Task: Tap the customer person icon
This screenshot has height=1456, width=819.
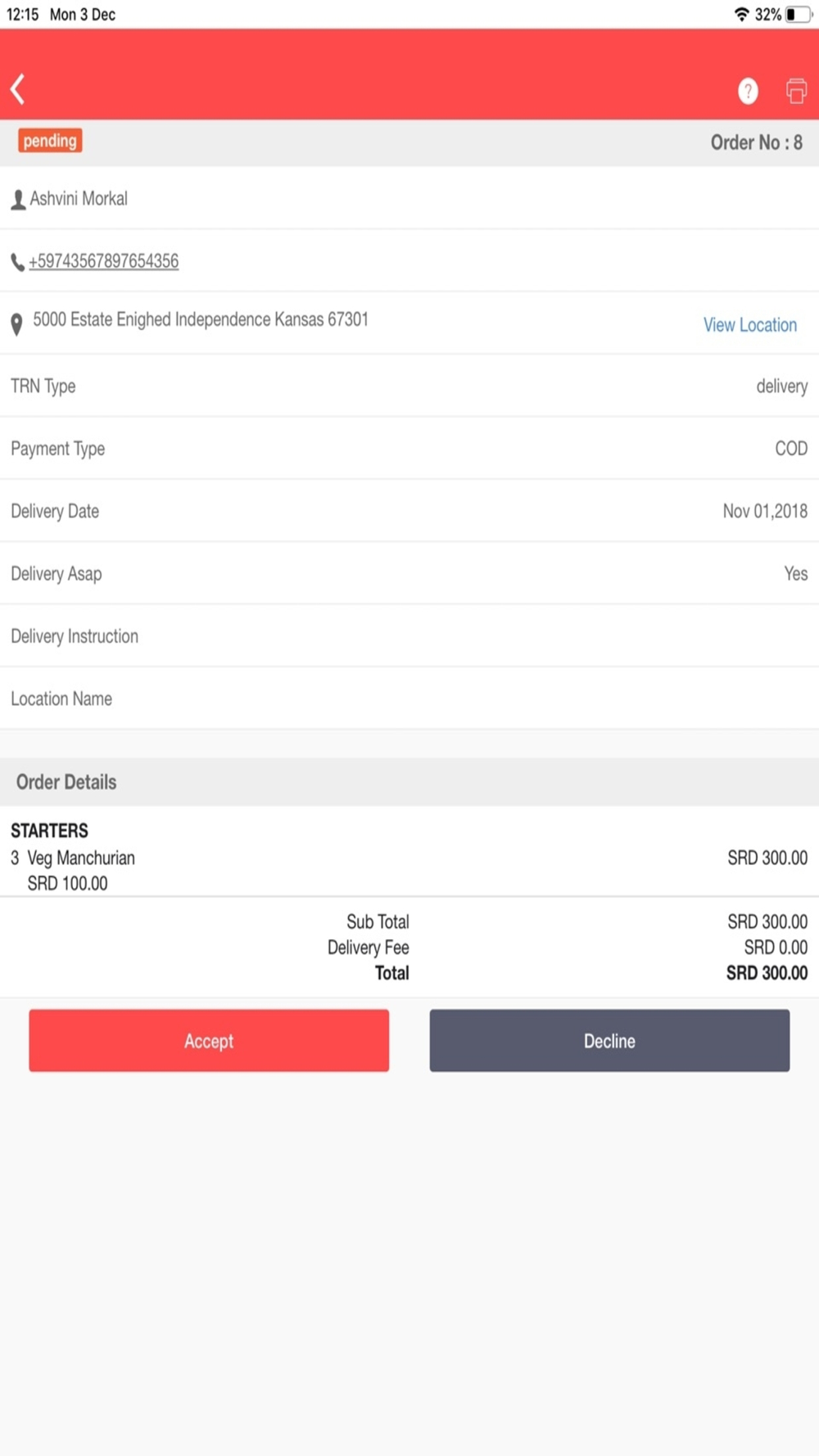Action: [x=18, y=199]
